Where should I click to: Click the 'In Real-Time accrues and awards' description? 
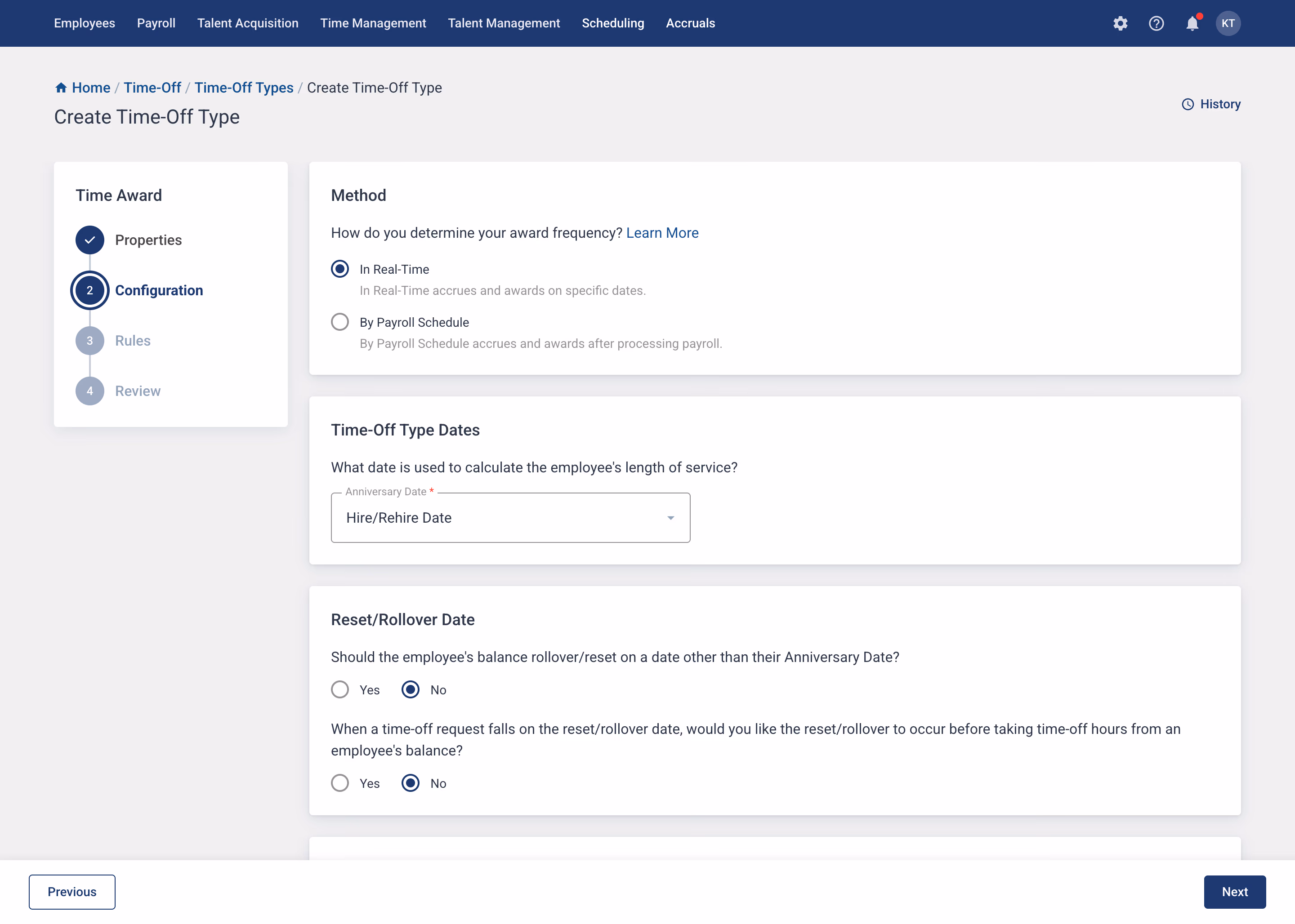pyautogui.click(x=503, y=290)
